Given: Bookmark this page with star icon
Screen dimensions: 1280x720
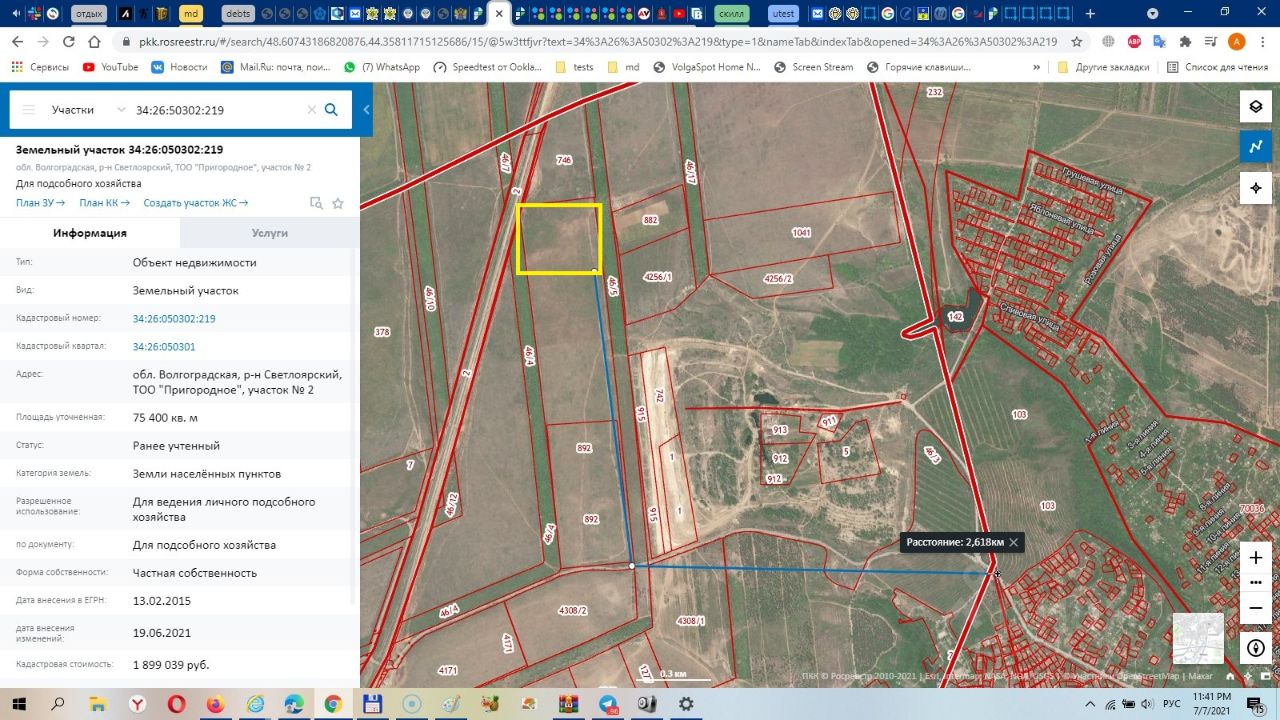Looking at the screenshot, I should [1077, 42].
